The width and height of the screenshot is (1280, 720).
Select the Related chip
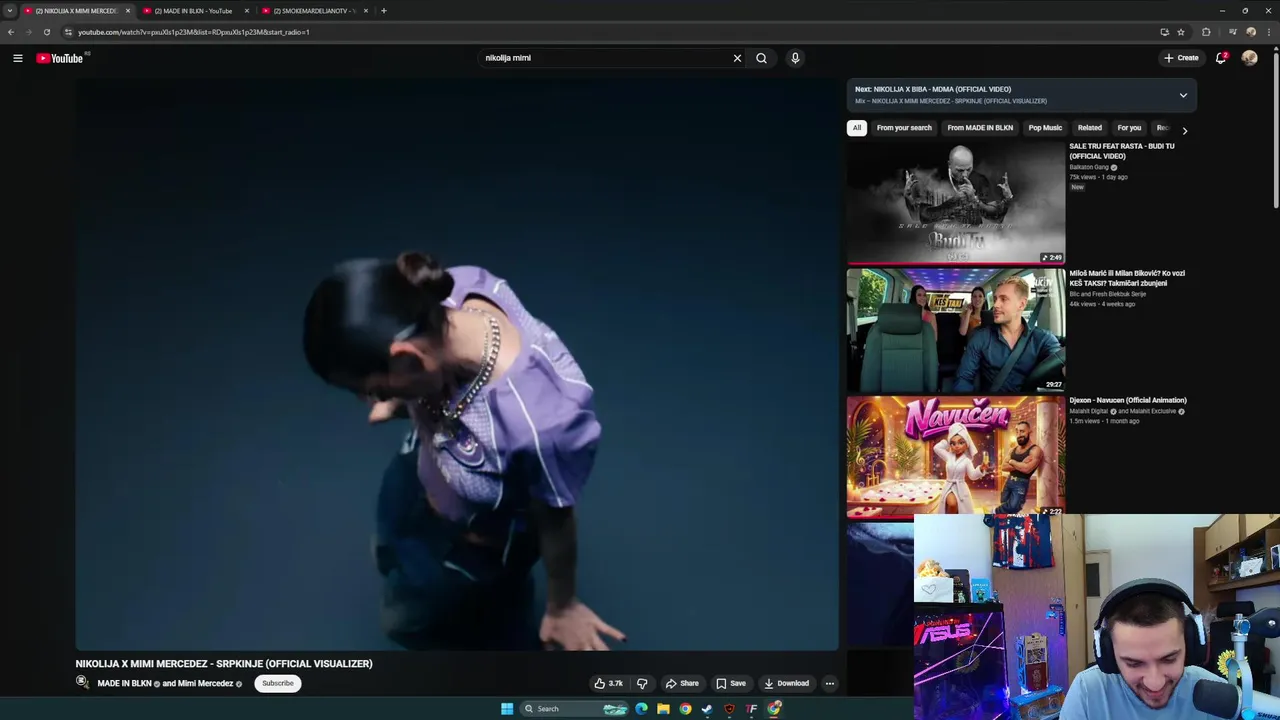(1089, 128)
